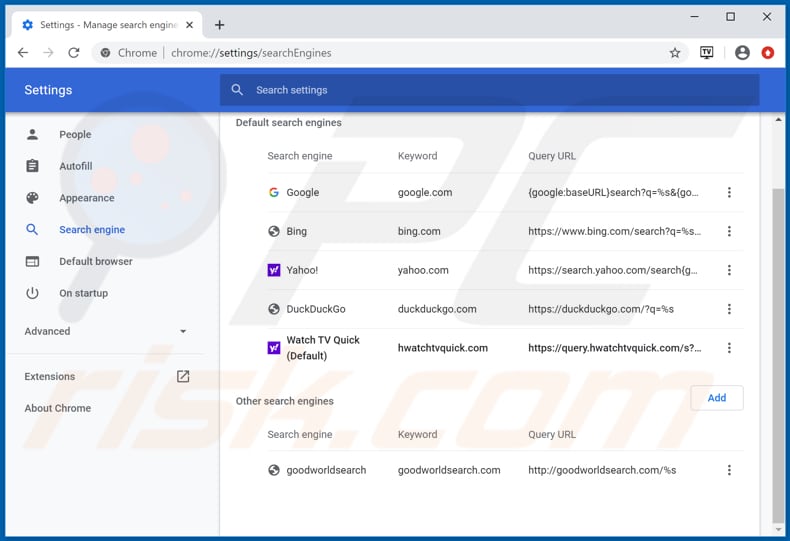Open About Chrome page
This screenshot has height=541, width=790.
(58, 408)
